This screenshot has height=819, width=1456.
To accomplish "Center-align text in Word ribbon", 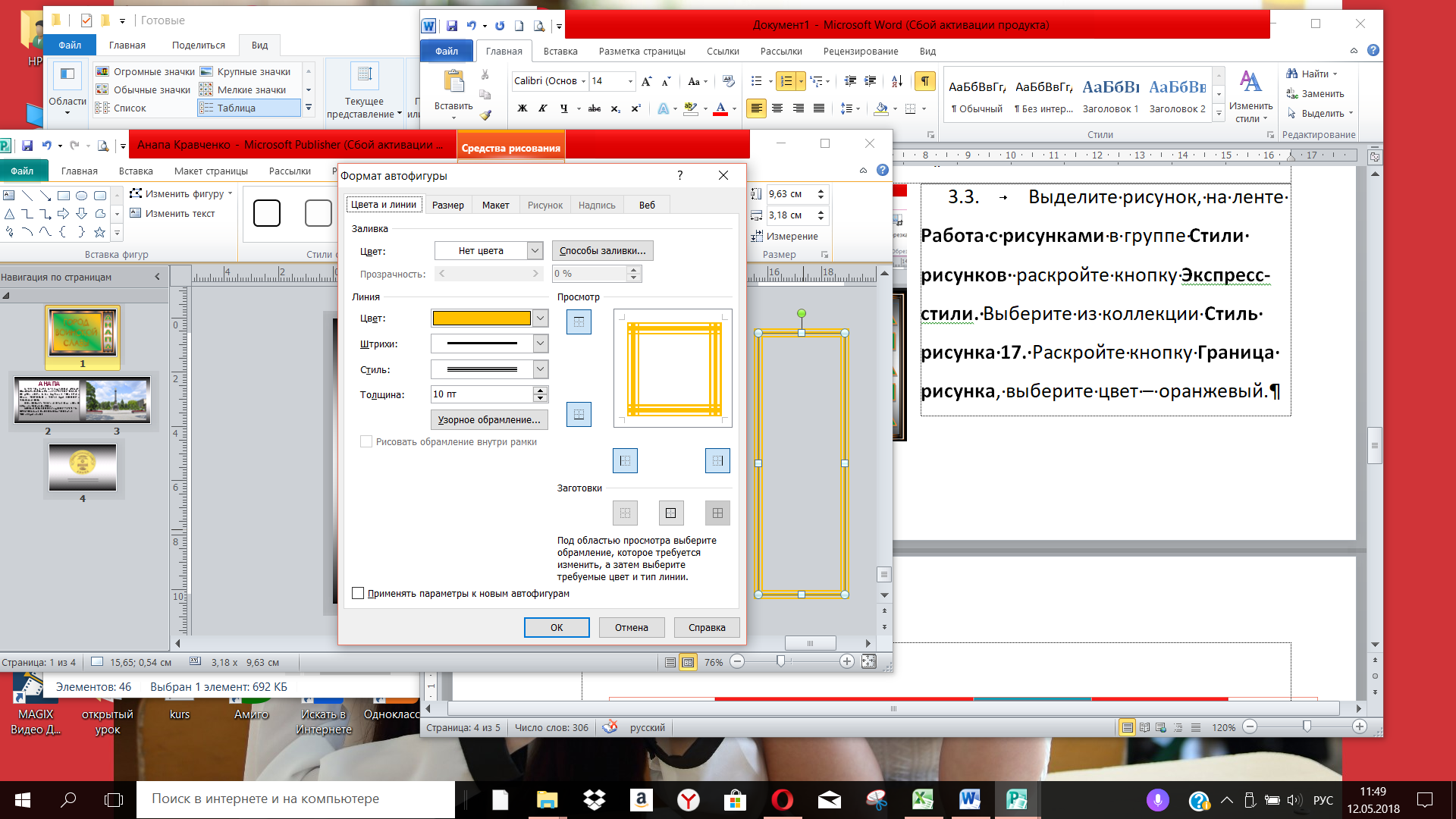I will tap(777, 108).
